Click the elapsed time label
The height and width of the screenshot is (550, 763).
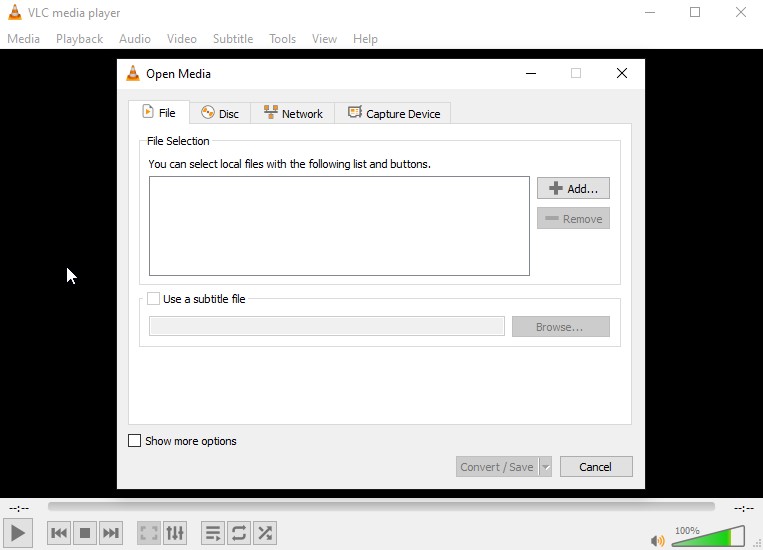point(19,508)
